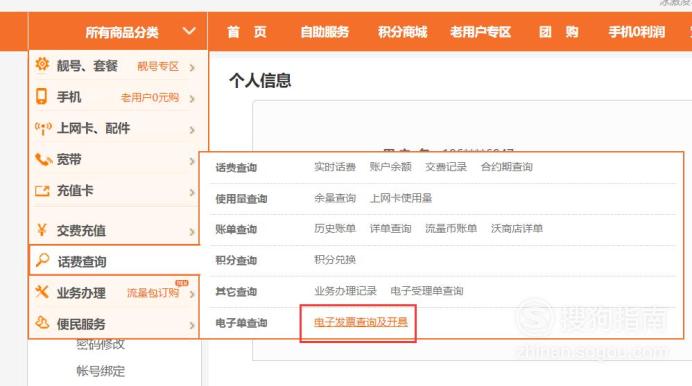Click the 个人信息 page title
The image size is (692, 386).
pyautogui.click(x=260, y=81)
